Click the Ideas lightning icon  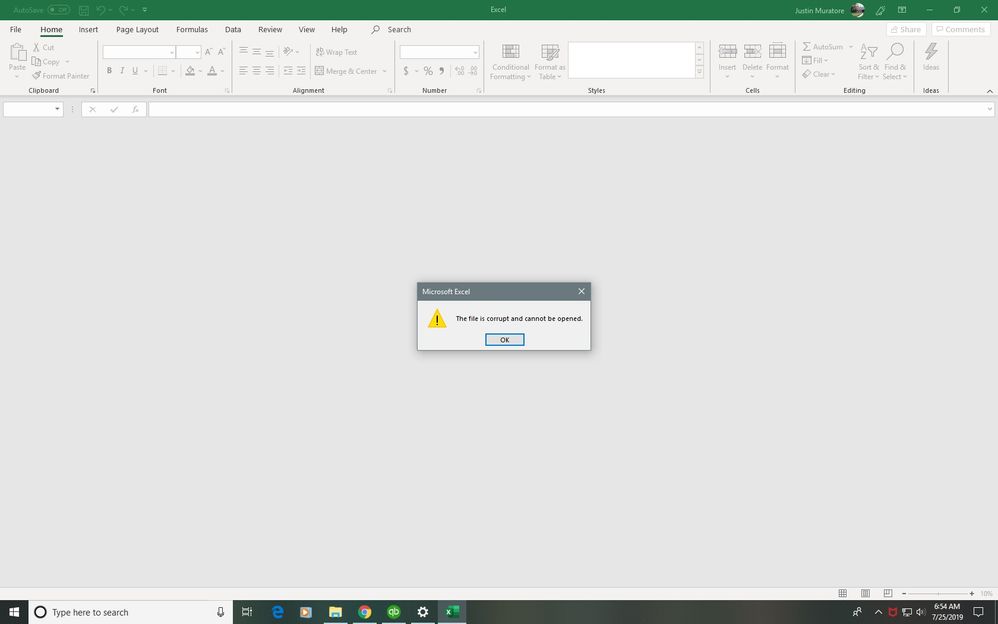click(x=931, y=52)
